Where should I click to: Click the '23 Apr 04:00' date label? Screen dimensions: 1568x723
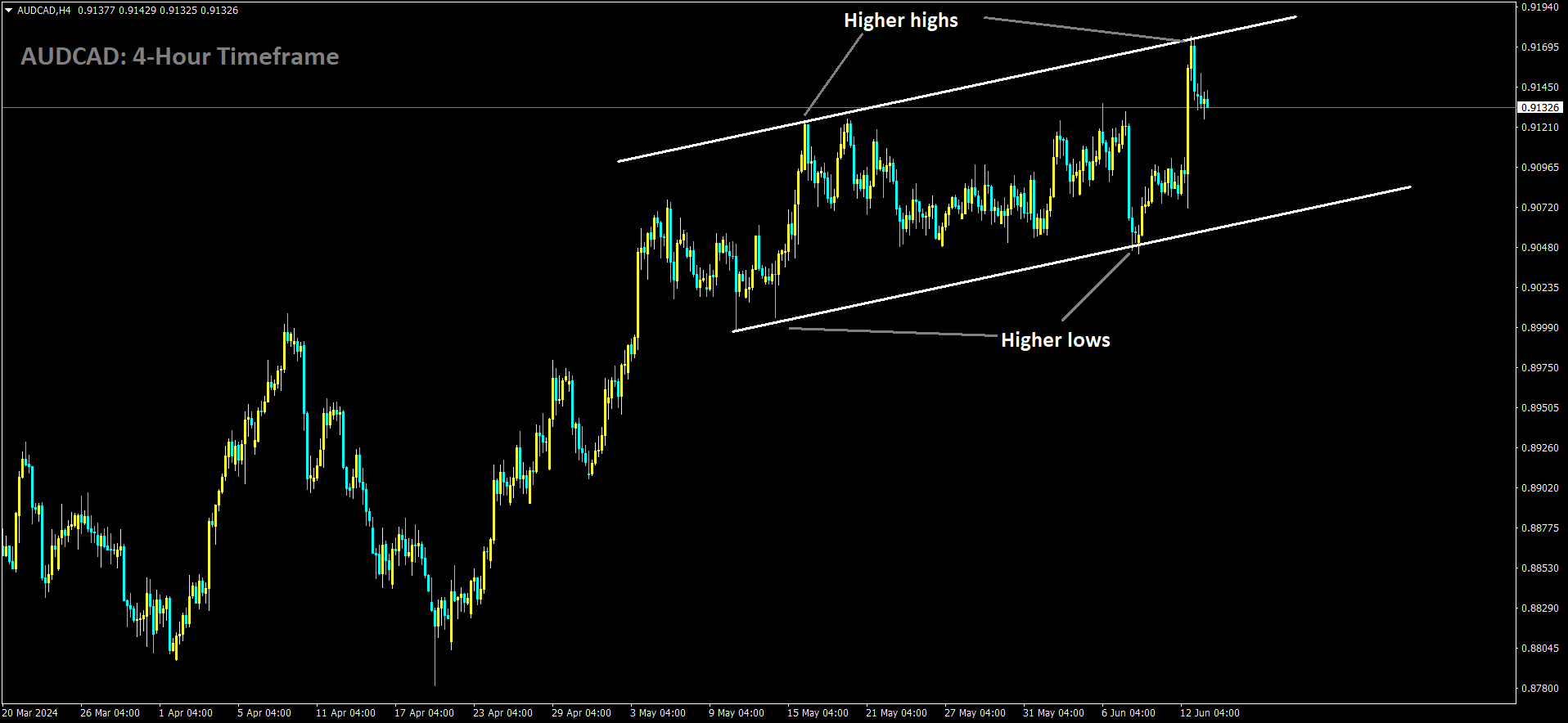502,713
